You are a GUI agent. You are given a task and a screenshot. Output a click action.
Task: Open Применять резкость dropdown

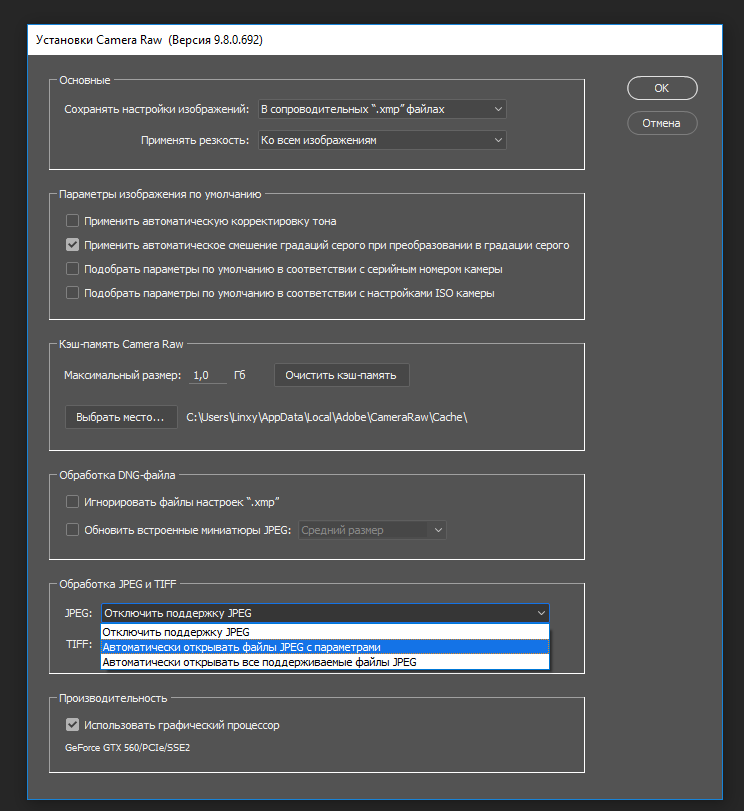(382, 140)
